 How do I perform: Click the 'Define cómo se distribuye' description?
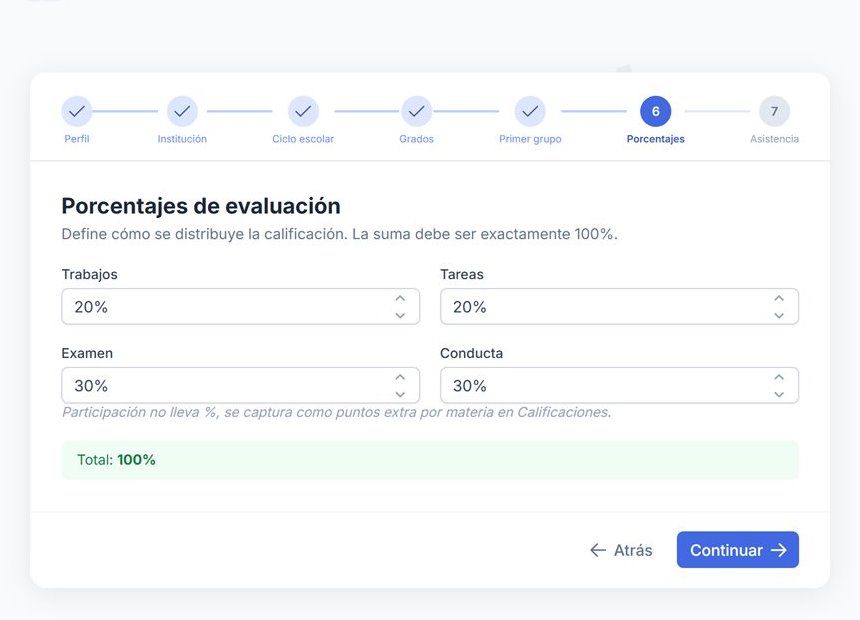(340, 234)
